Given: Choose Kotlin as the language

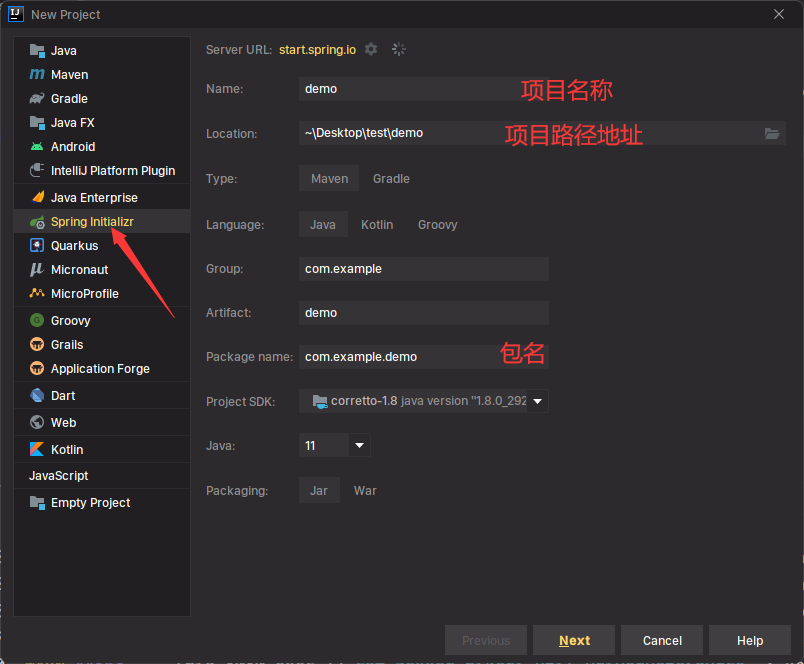Looking at the screenshot, I should pos(377,225).
